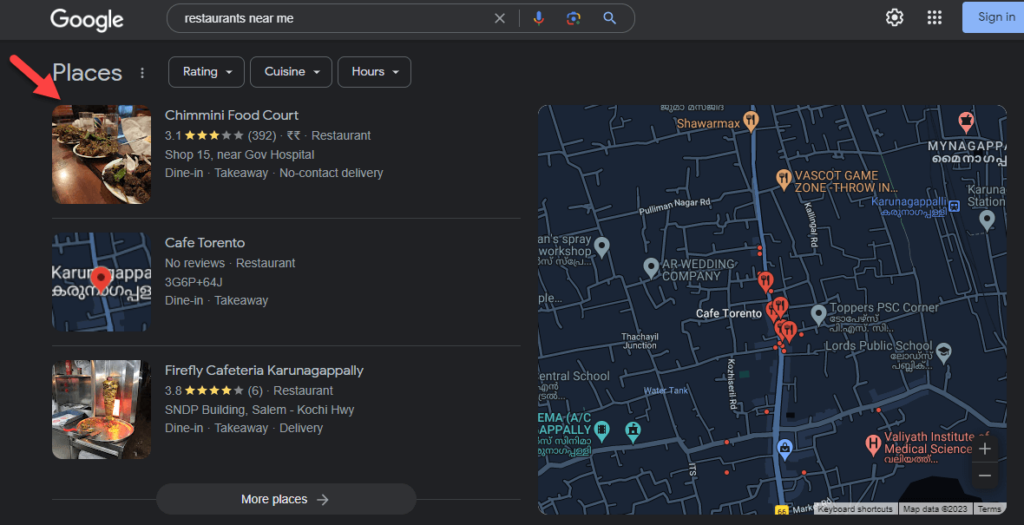Open Google apps grid
This screenshot has height=525, width=1024.
tap(935, 18)
